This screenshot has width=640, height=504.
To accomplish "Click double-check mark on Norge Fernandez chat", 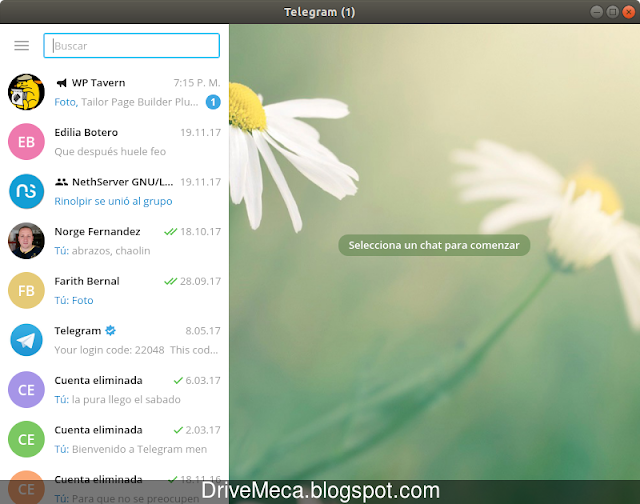I will click(170, 232).
